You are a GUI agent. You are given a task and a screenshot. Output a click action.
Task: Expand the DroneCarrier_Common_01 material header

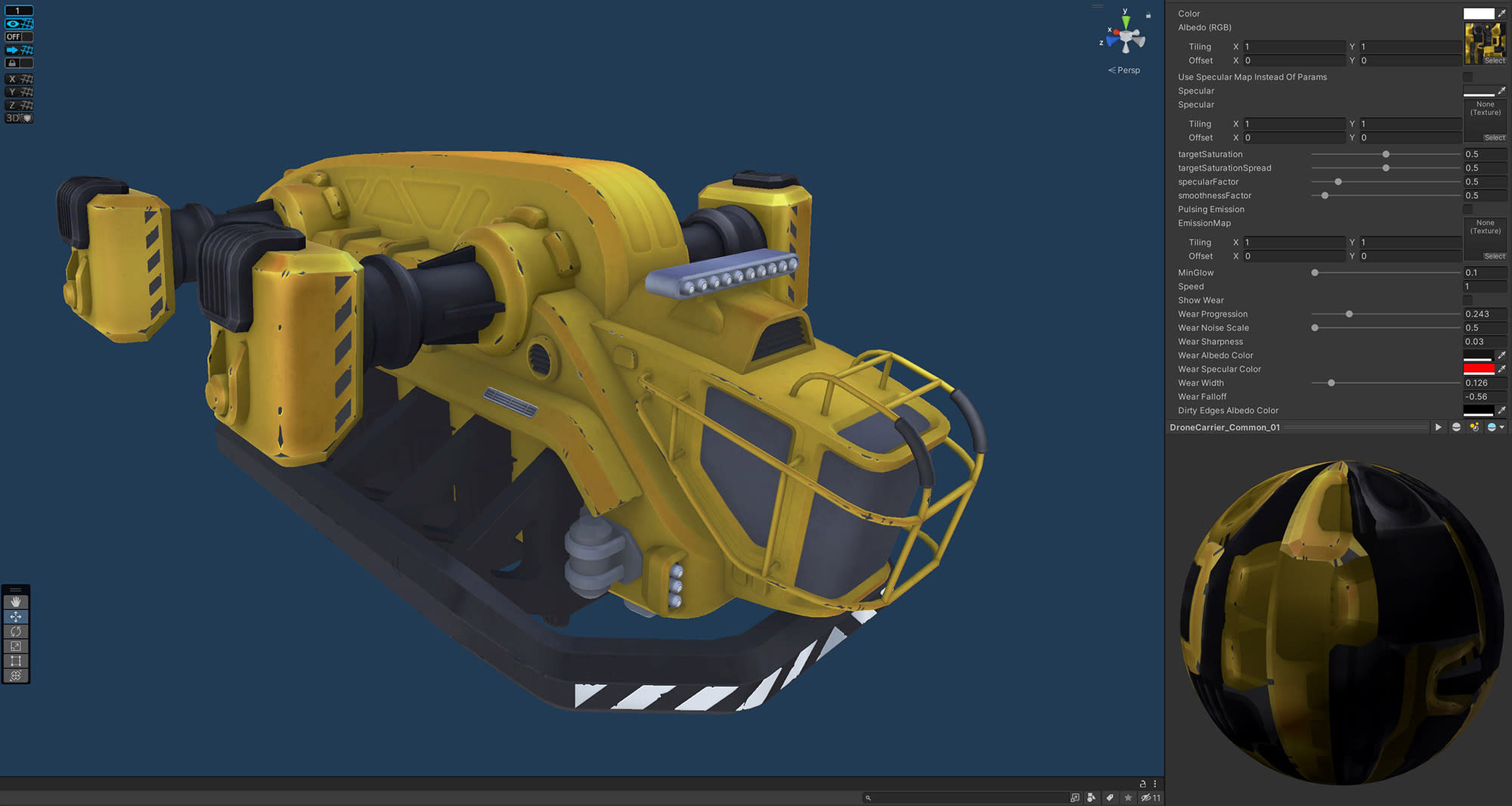[x=1225, y=426]
